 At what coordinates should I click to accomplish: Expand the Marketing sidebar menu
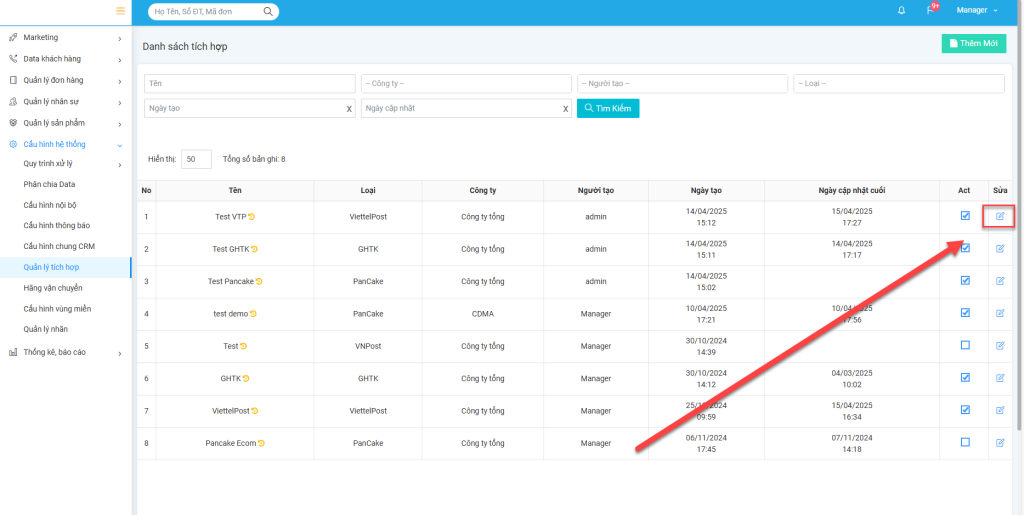[x=66, y=37]
